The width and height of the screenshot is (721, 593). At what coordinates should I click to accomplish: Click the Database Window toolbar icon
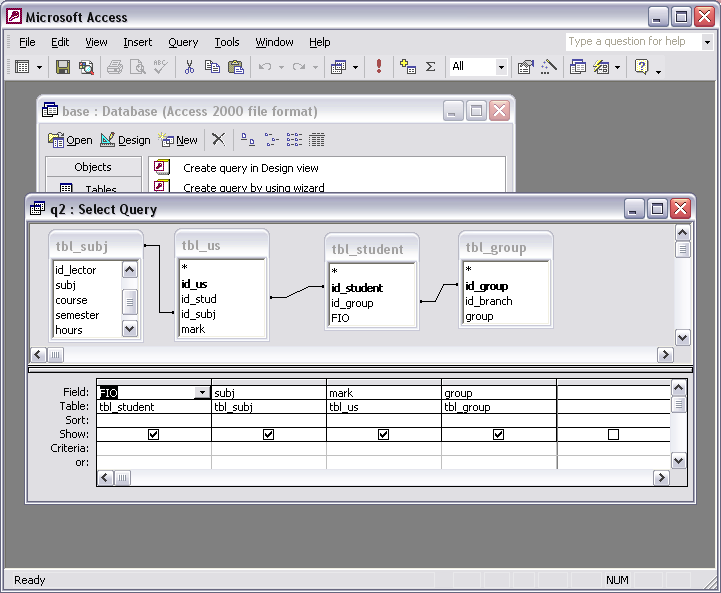[578, 67]
